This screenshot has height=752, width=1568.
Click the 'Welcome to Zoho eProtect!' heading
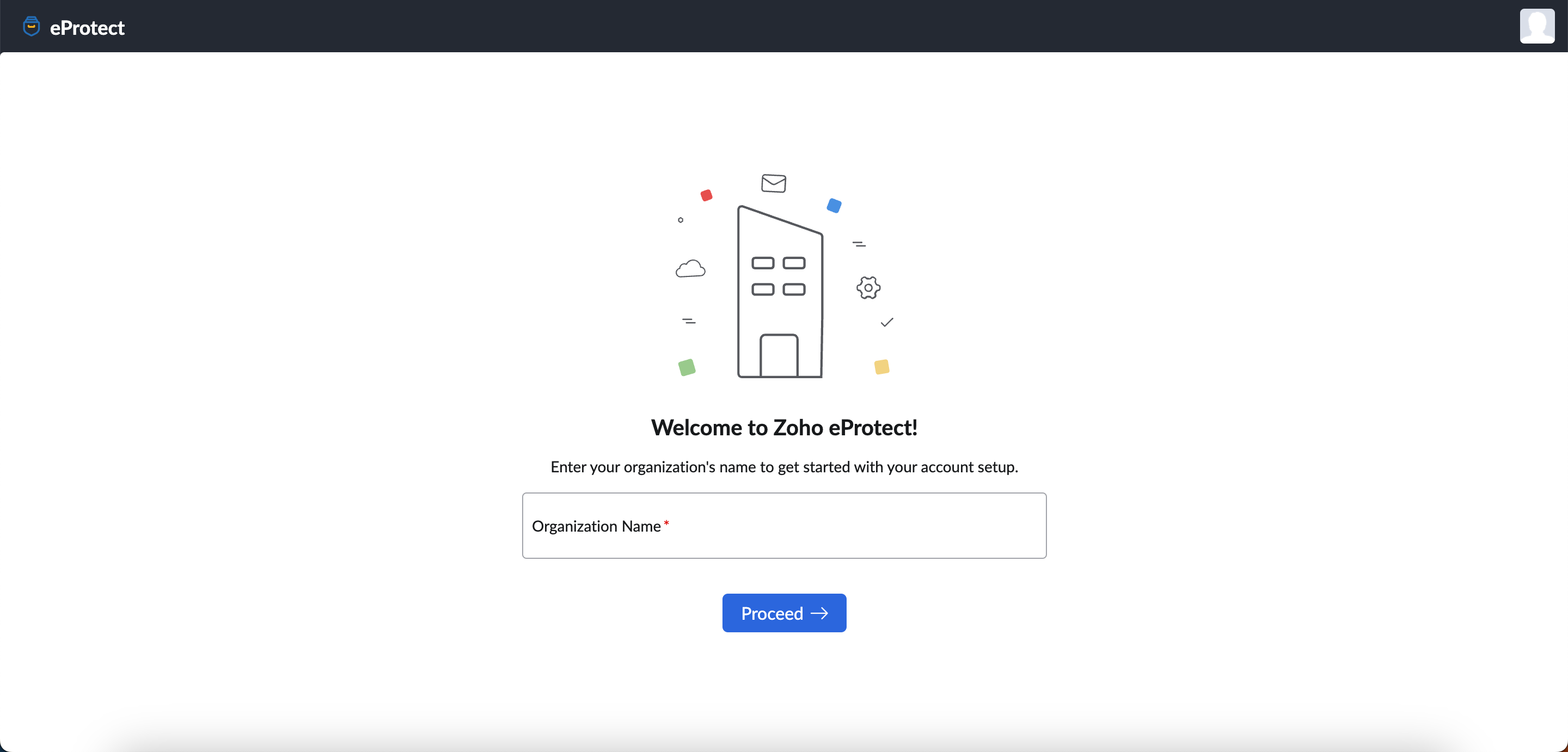784,428
